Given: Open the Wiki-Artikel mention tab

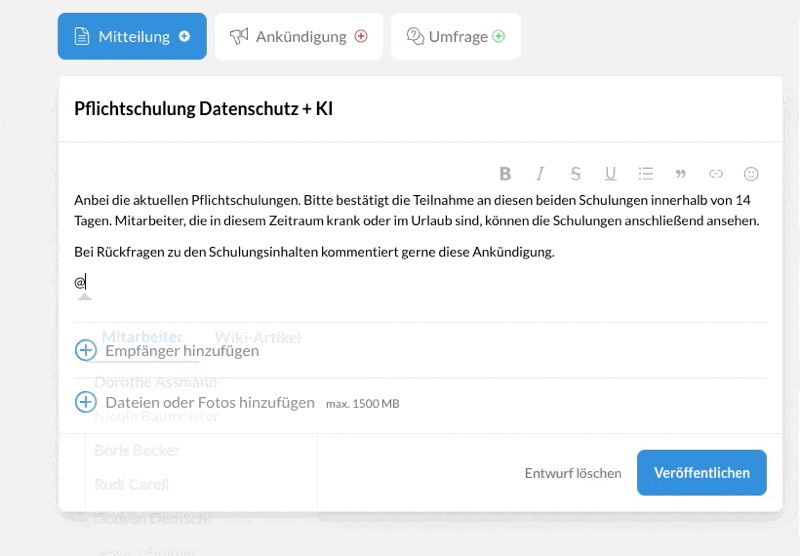Looking at the screenshot, I should click(258, 338).
